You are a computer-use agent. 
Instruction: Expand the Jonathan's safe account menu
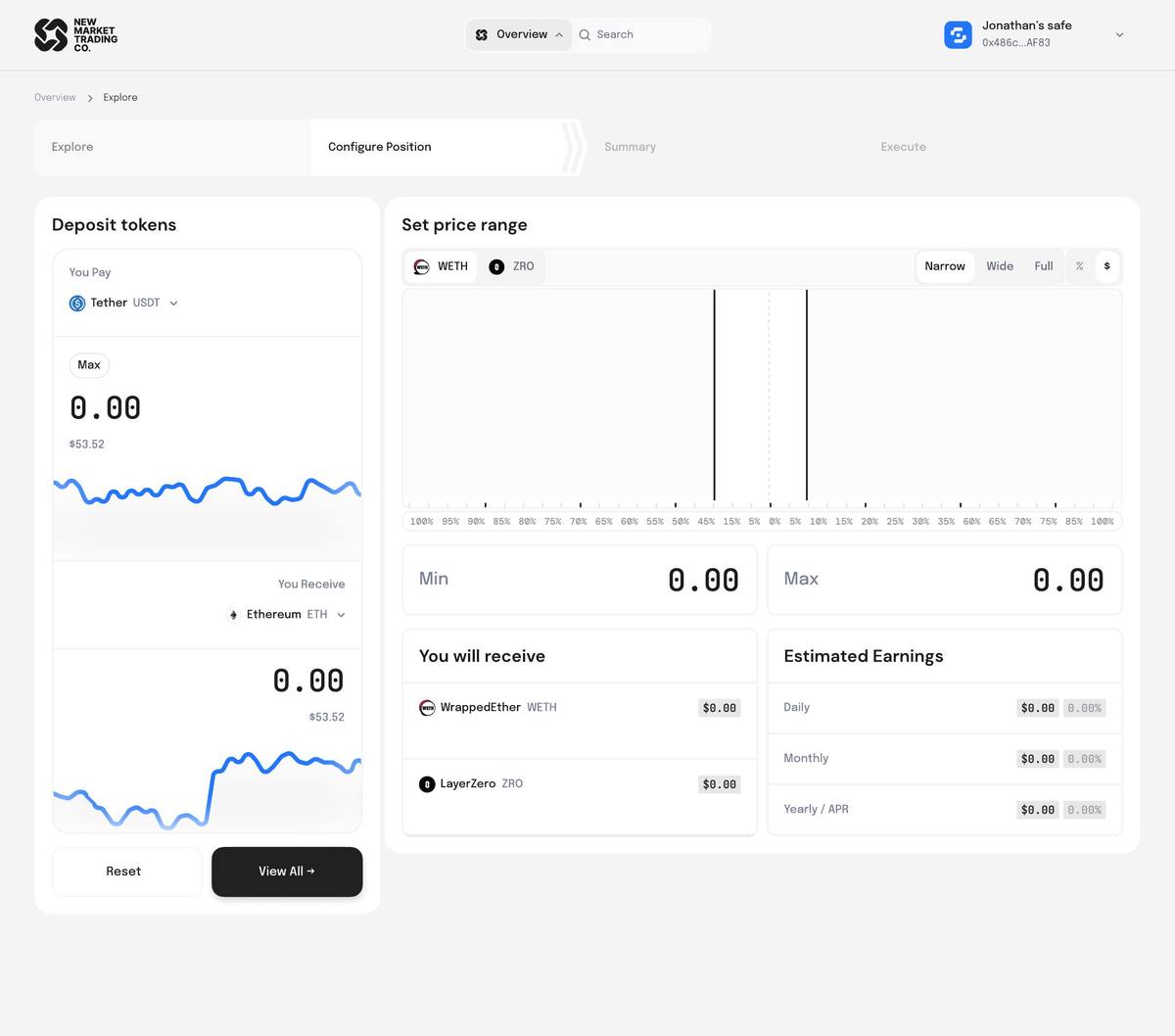pos(1119,35)
